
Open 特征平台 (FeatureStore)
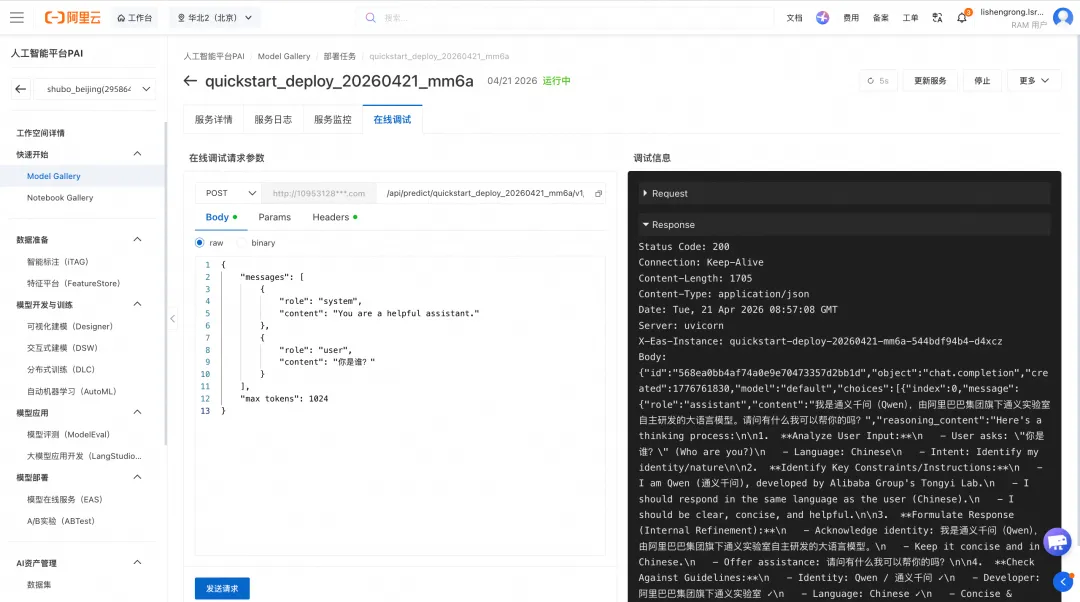click(x=74, y=283)
